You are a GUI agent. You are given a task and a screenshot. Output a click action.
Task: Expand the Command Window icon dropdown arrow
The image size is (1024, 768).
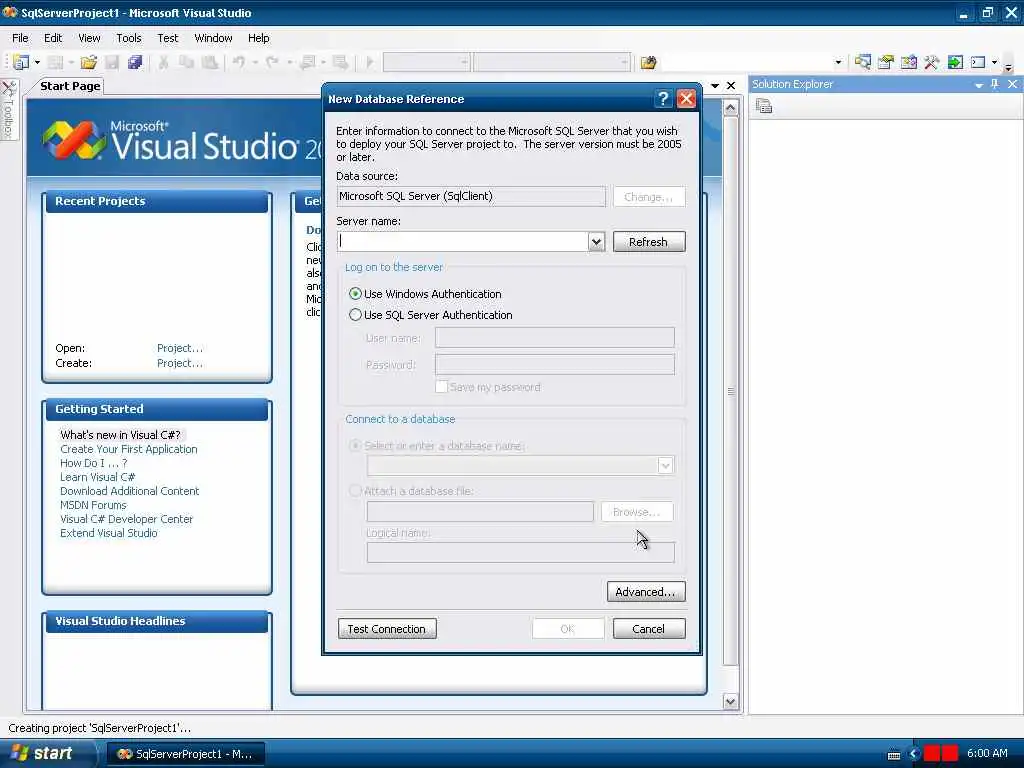point(995,62)
